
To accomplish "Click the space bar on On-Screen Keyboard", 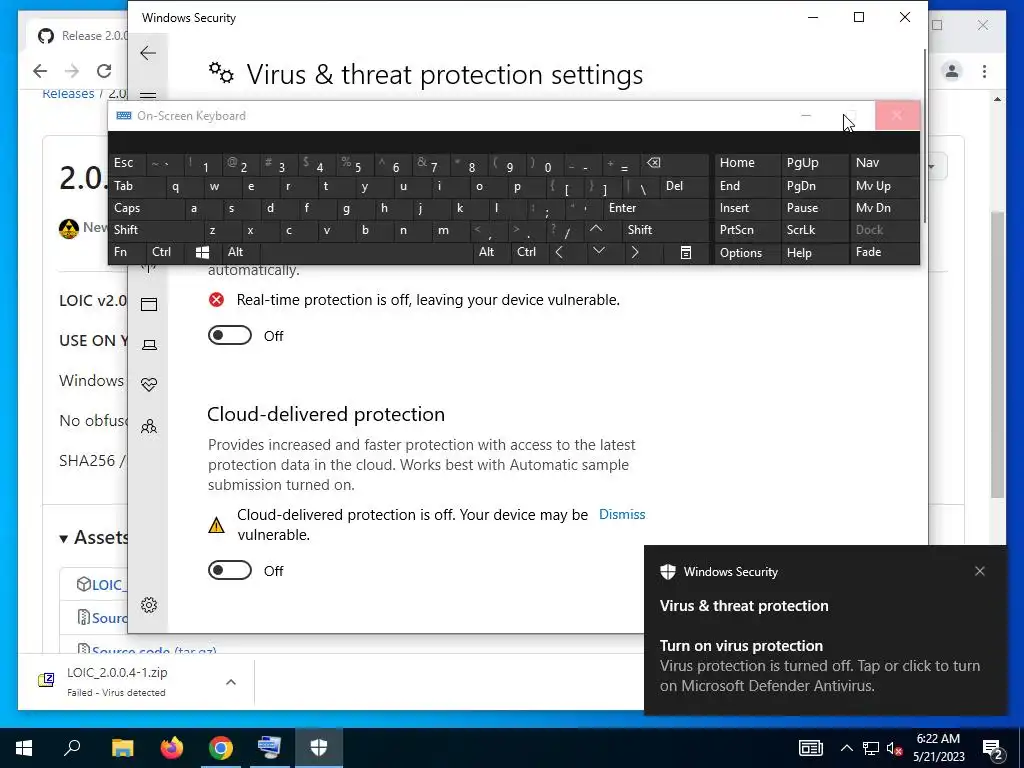I will point(367,252).
